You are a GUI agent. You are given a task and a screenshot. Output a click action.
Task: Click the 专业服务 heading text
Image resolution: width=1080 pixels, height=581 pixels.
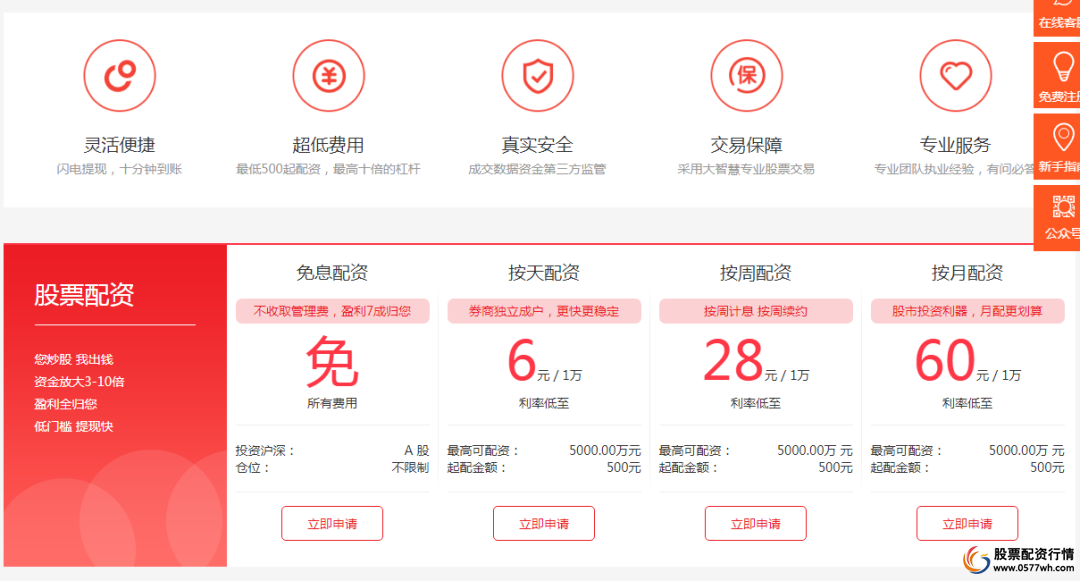pos(955,145)
